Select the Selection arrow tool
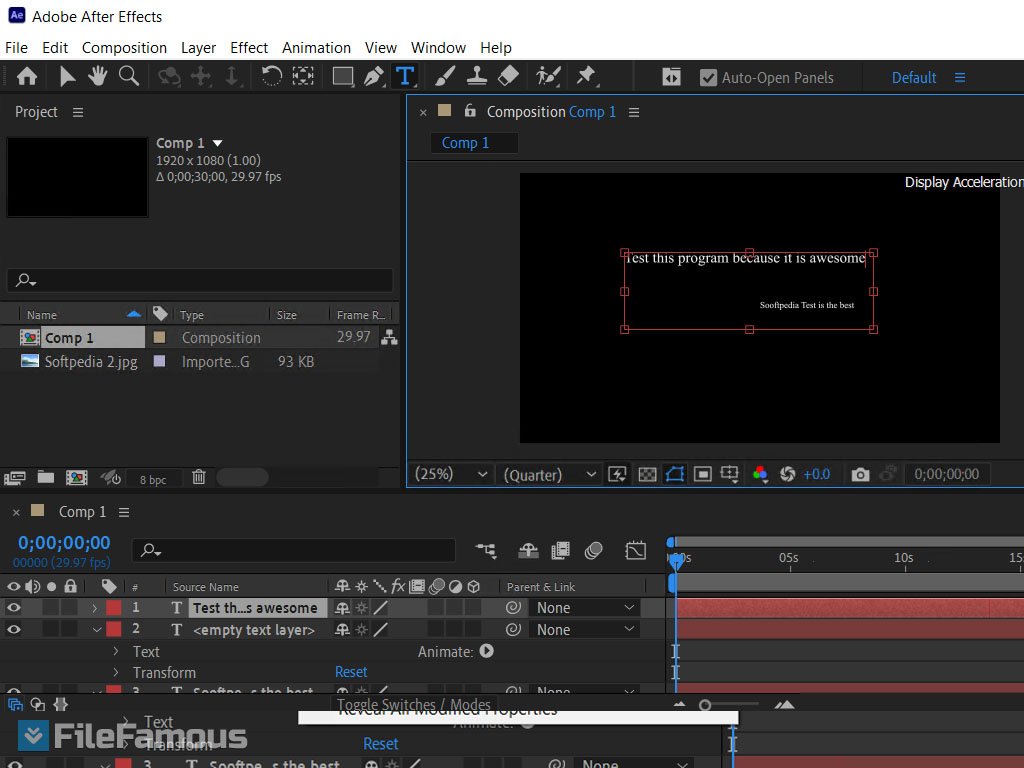Viewport: 1024px width, 768px height. (x=67, y=77)
